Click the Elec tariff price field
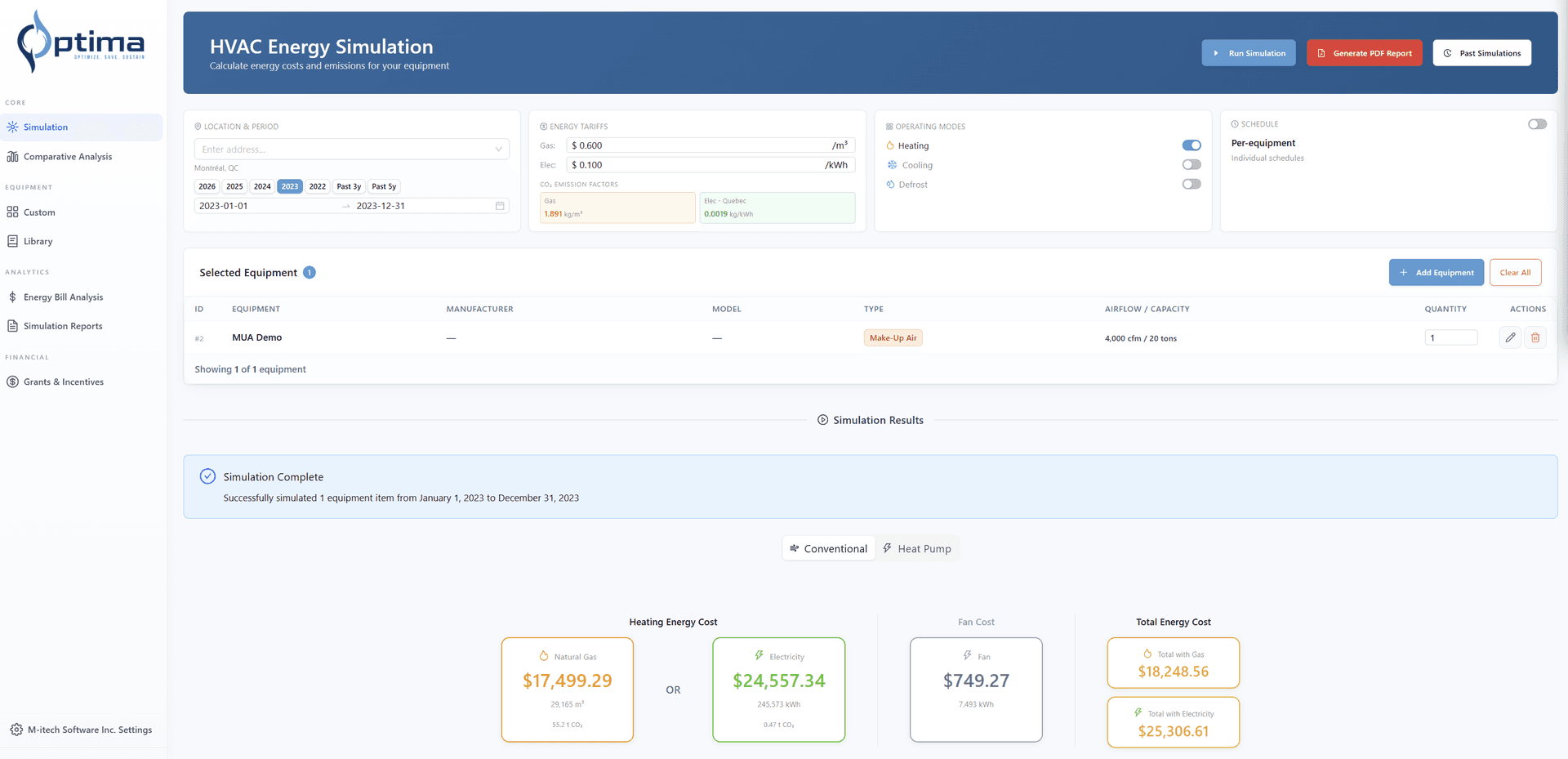The width and height of the screenshot is (1568, 759). (710, 165)
